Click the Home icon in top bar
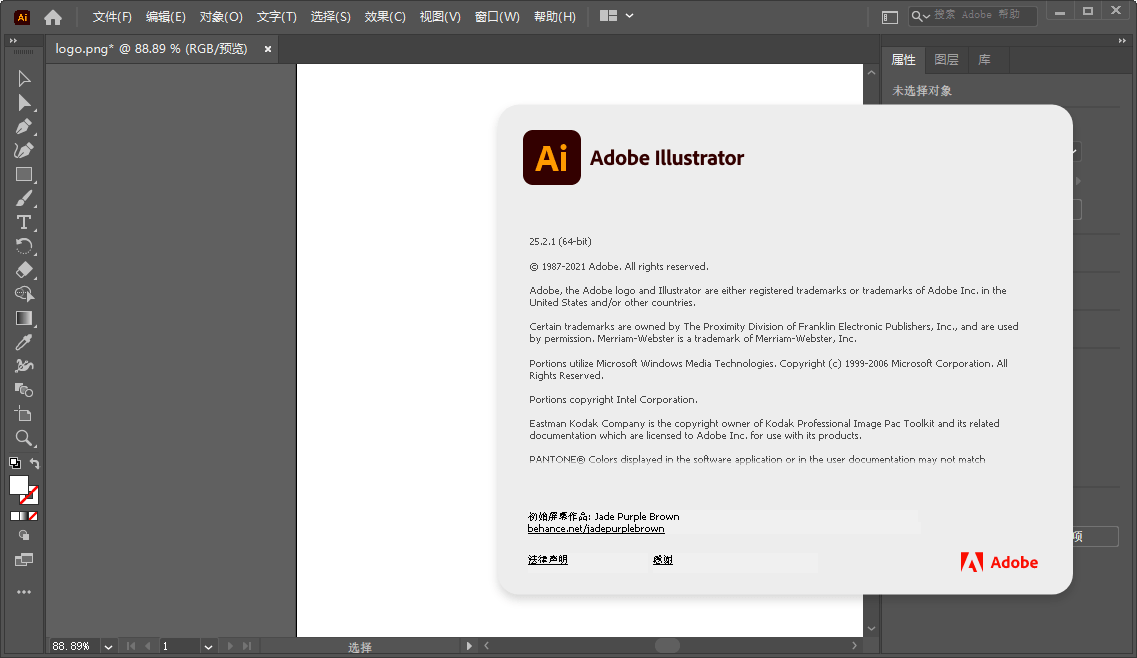This screenshot has height=658, width=1137. [53, 17]
